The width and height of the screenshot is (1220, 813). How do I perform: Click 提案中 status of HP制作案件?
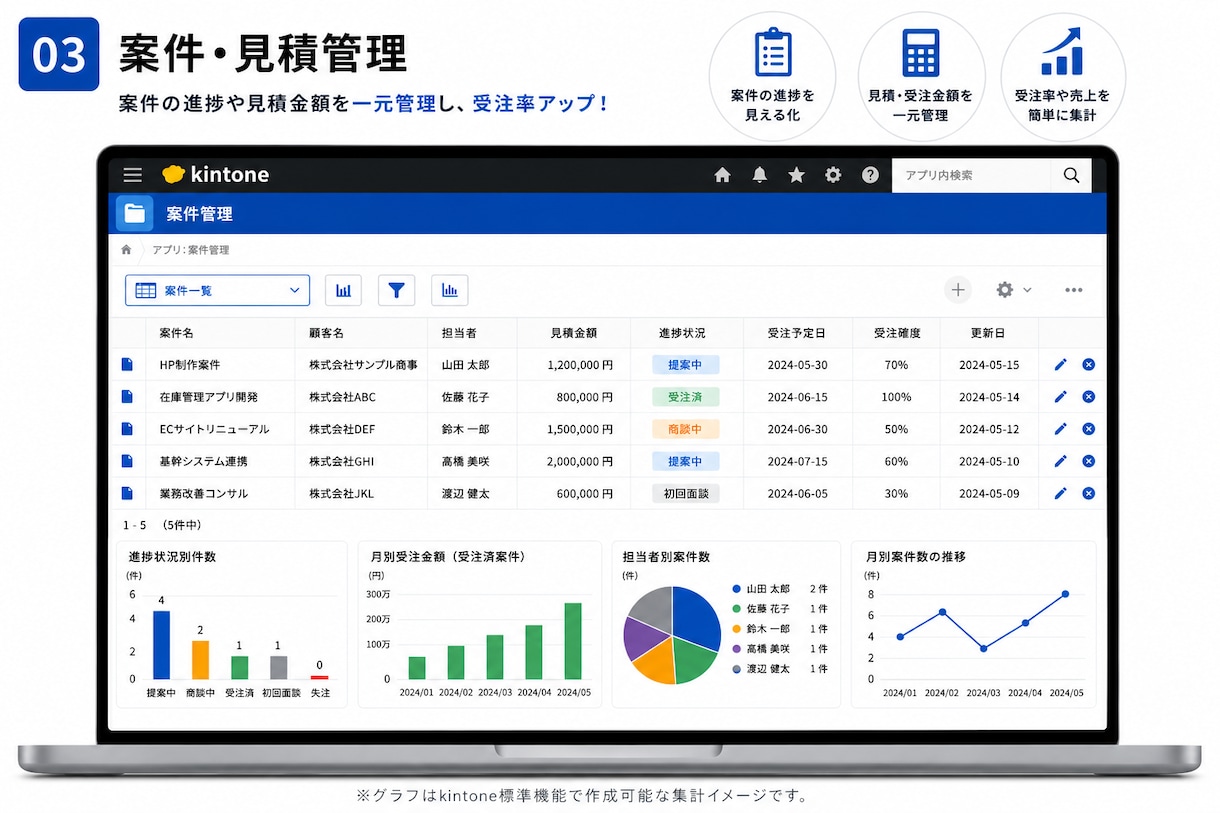(x=685, y=365)
